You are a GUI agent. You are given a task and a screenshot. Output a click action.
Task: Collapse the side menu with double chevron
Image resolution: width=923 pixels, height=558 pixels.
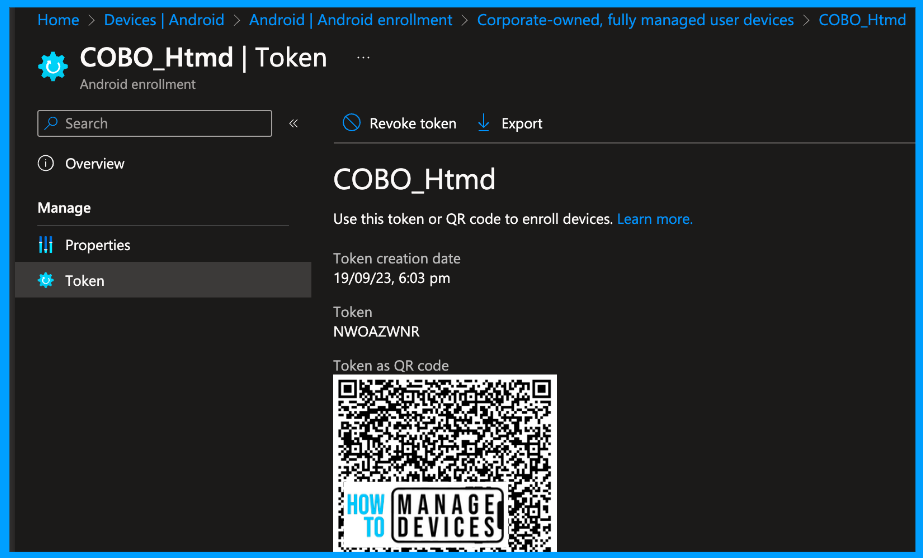[x=293, y=124]
